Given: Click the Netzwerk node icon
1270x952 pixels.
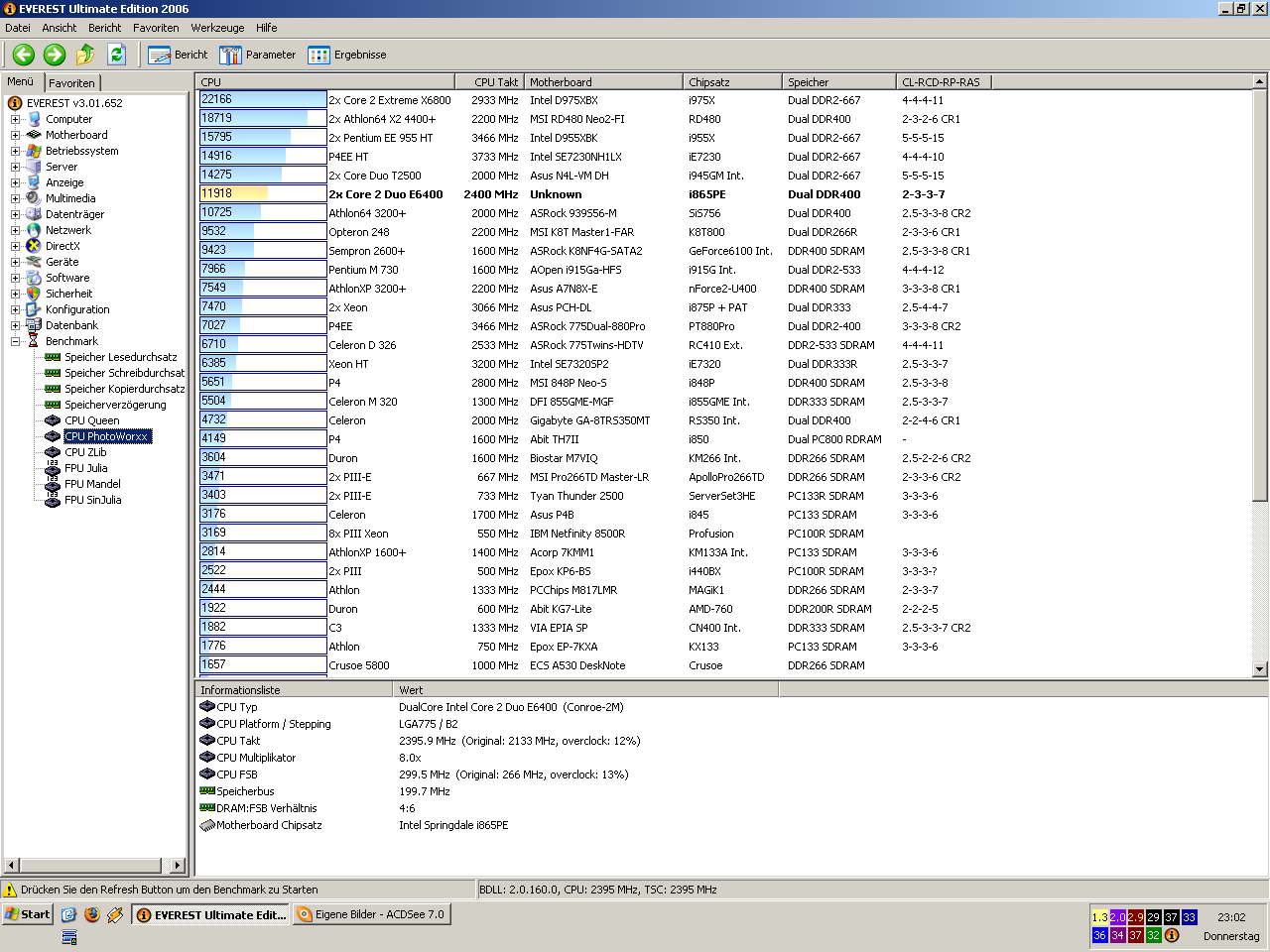Looking at the screenshot, I should click(34, 230).
